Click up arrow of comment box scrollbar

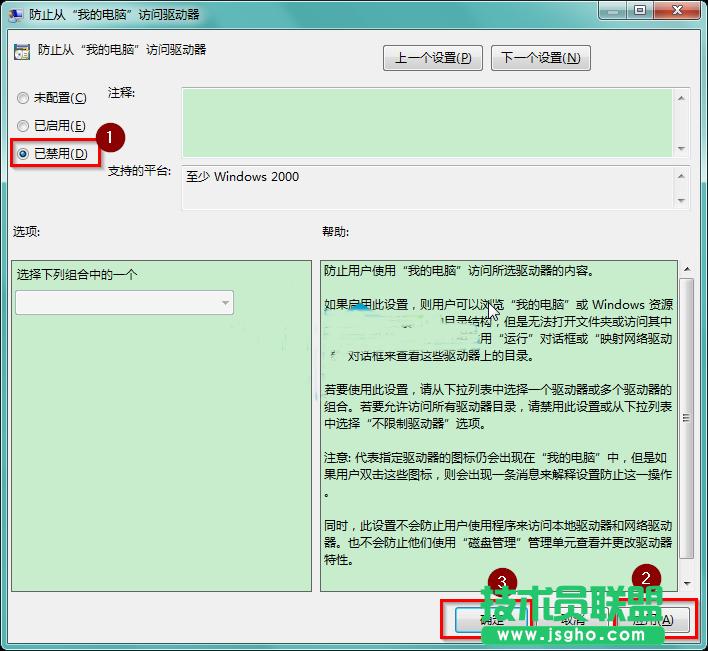point(681,98)
